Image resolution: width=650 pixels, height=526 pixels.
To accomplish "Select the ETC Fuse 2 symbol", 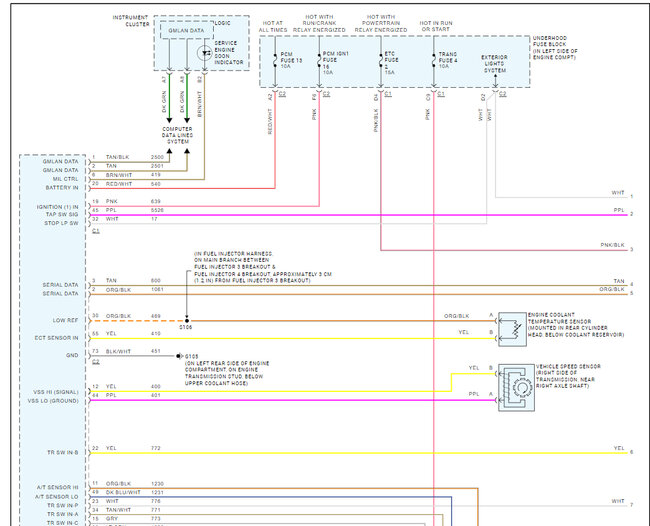I will coord(381,61).
